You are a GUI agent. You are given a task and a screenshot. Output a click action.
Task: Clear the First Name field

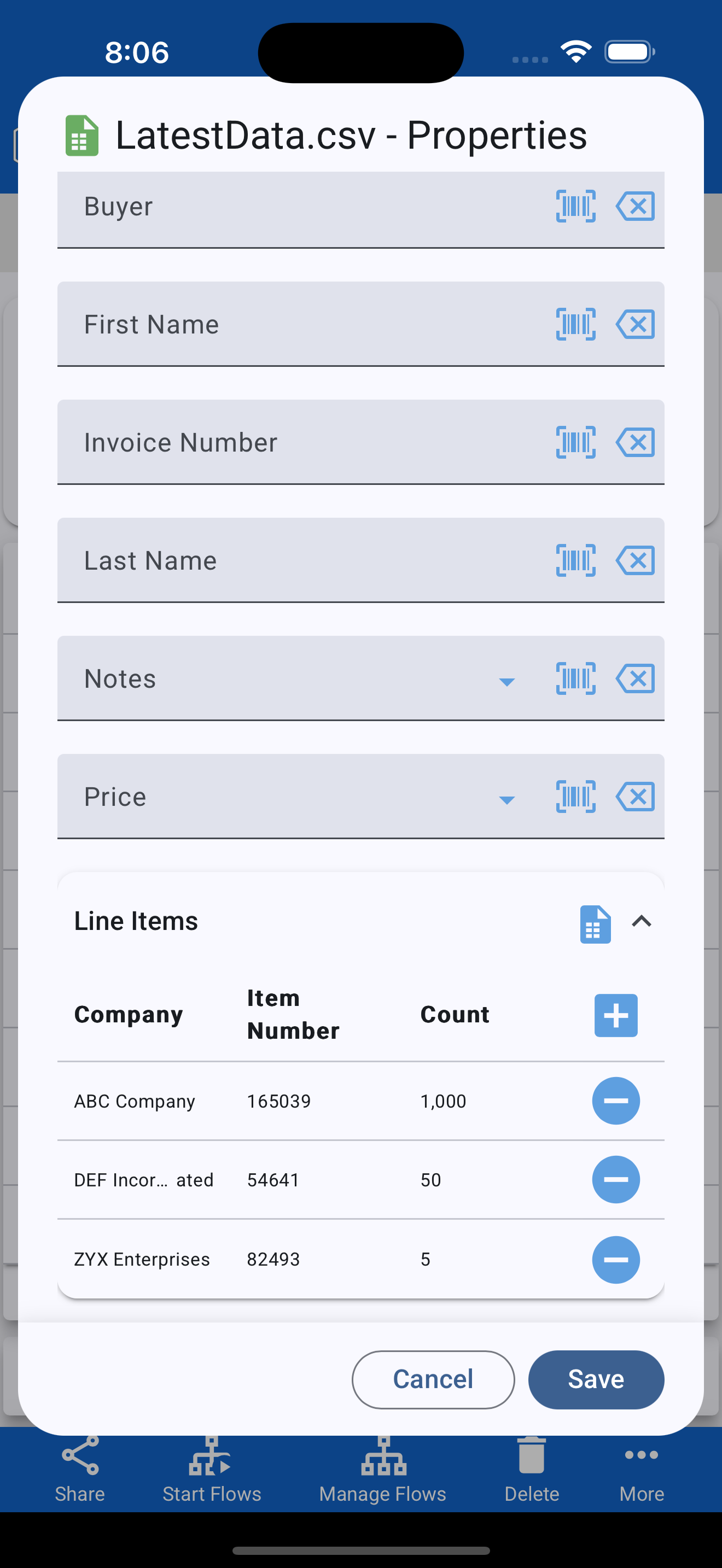point(635,324)
